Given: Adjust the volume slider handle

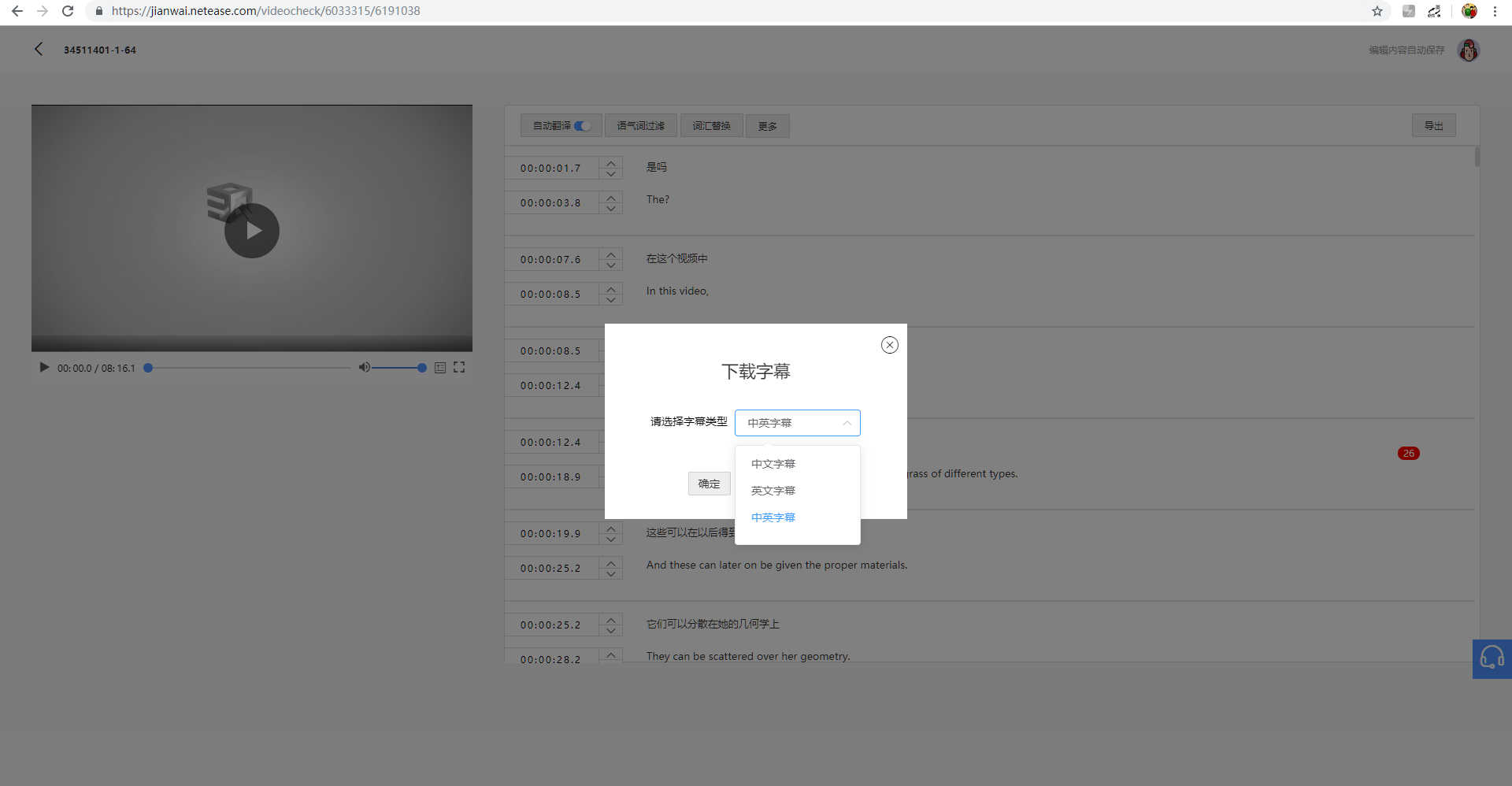Looking at the screenshot, I should (422, 368).
